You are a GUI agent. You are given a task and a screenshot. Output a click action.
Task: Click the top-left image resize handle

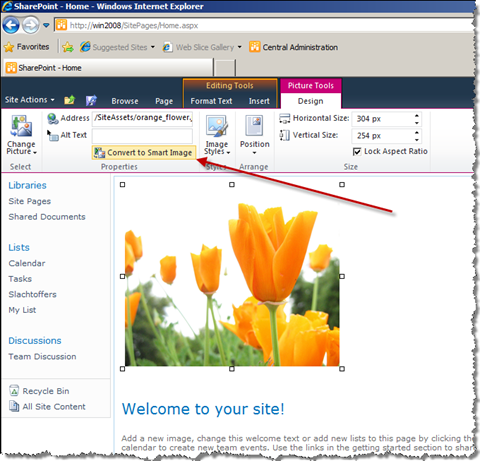coord(122,184)
